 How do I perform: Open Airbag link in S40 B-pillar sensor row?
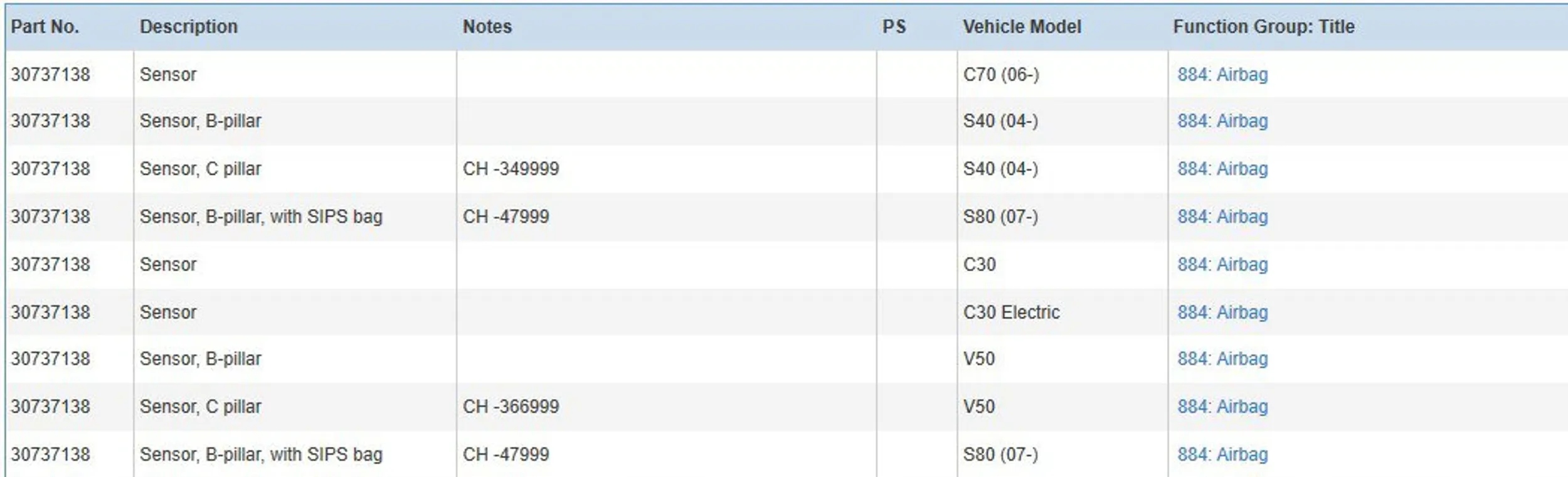(x=1222, y=121)
